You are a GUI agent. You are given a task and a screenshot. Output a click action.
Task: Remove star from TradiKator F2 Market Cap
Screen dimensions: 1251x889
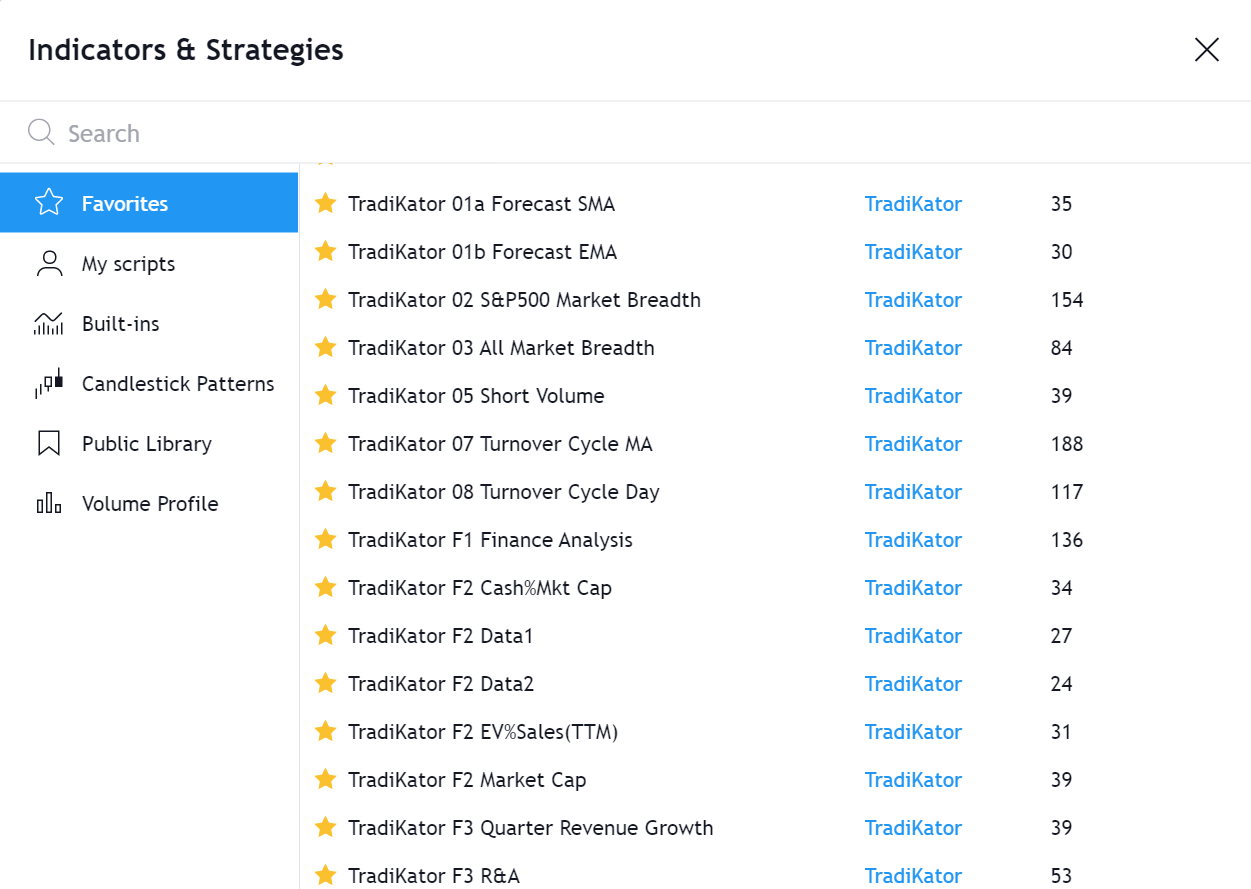click(325, 779)
